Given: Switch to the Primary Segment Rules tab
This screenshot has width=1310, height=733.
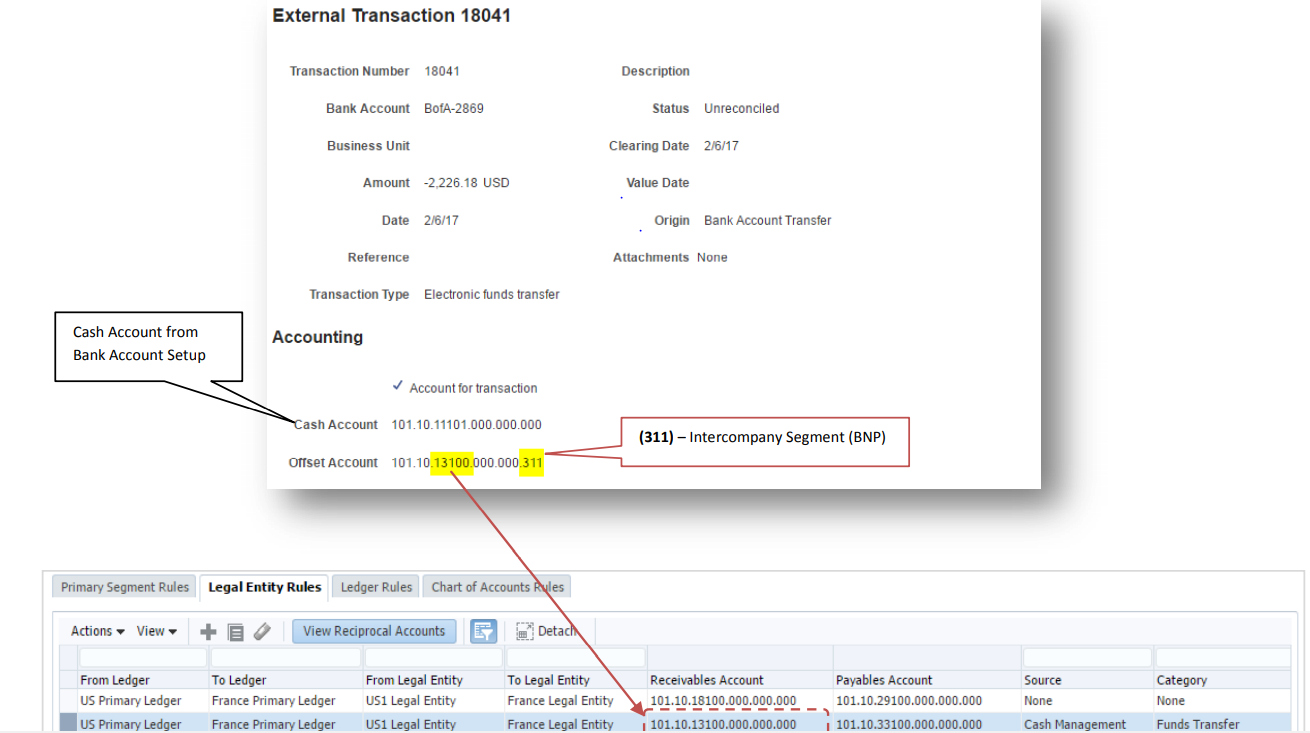Looking at the screenshot, I should tap(123, 586).
